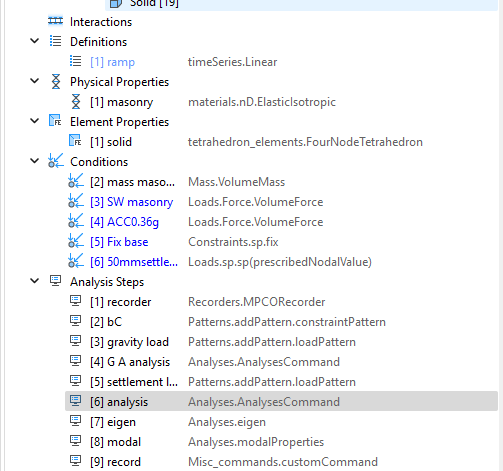503x471 pixels.
Task: Select the [7] eigen step
Action: coord(113,422)
